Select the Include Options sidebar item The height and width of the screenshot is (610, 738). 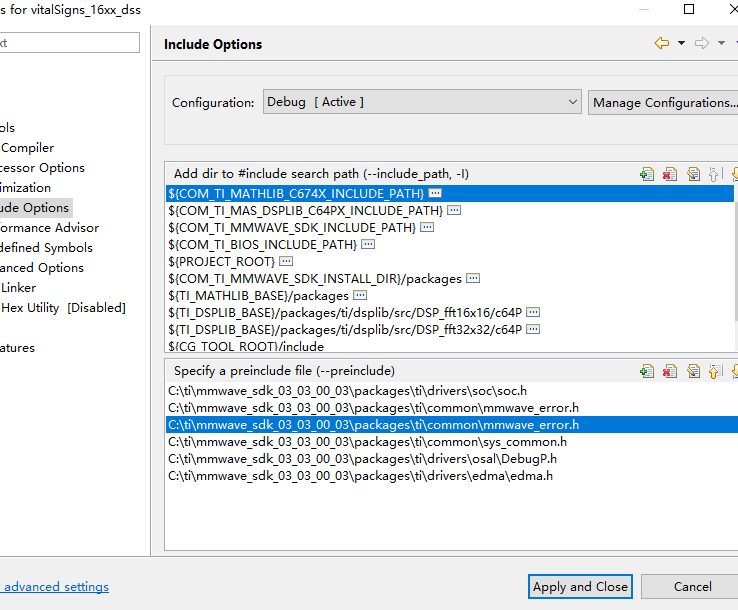click(35, 208)
